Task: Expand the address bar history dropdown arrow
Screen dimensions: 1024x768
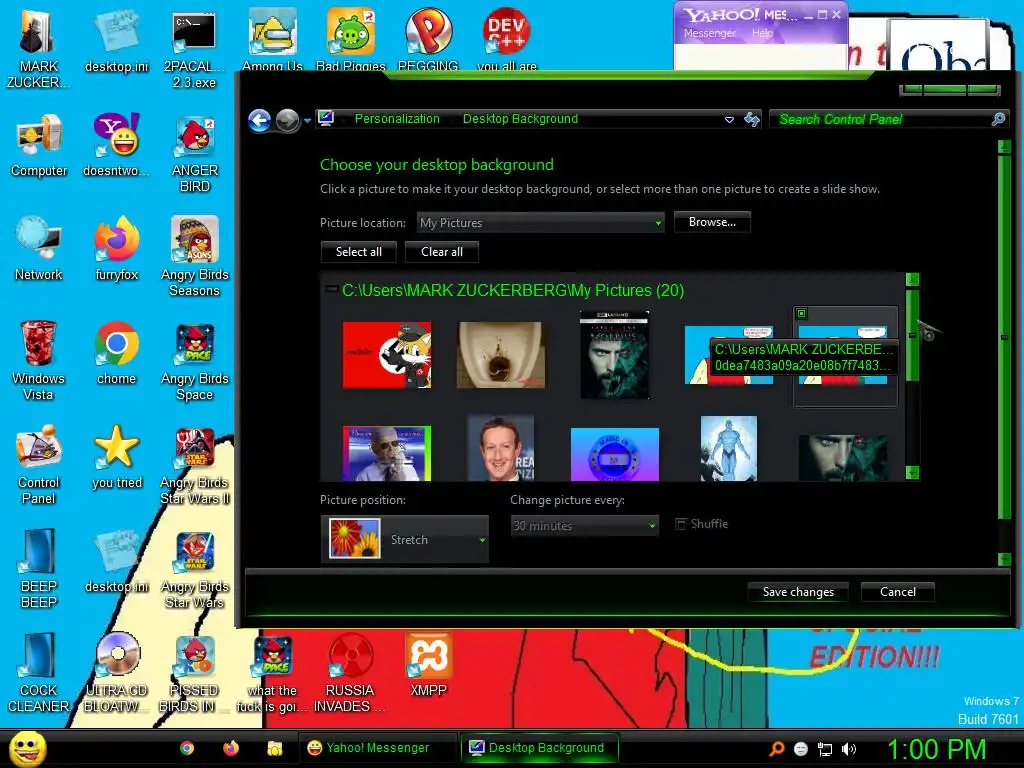Action: pyautogui.click(x=729, y=120)
